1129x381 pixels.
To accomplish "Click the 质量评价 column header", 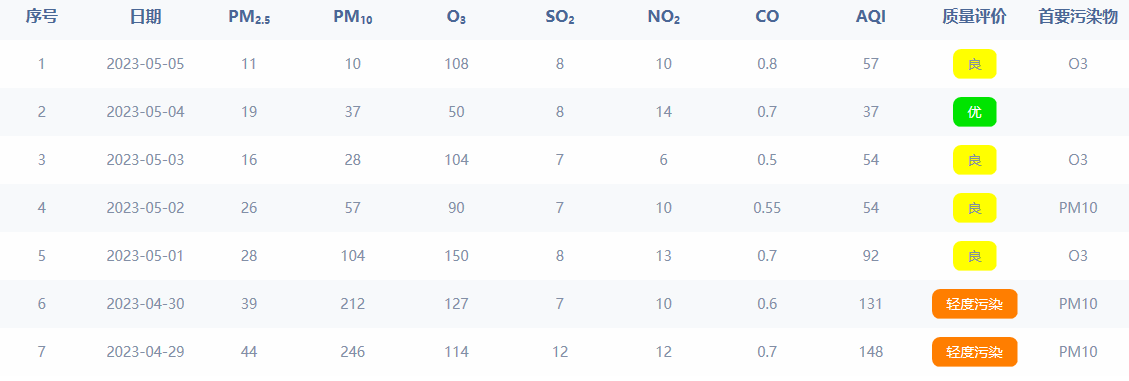I will [x=974, y=17].
